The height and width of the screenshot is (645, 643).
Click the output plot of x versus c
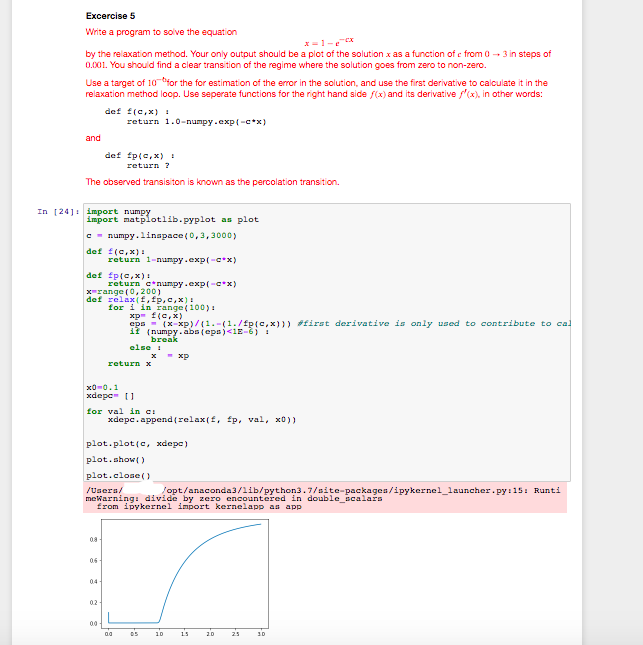pos(179,578)
